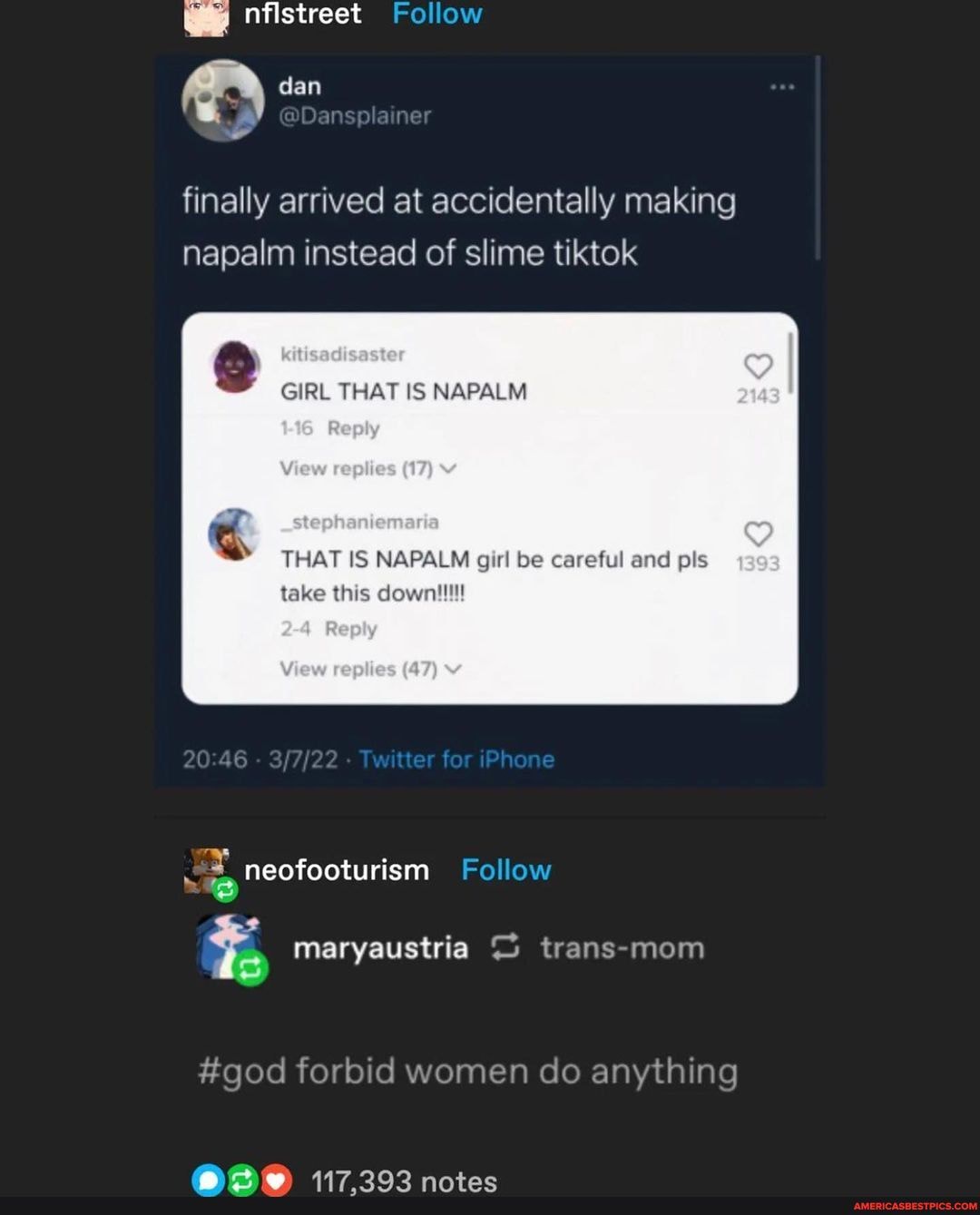Image resolution: width=980 pixels, height=1215 pixels.
Task: Tap heart on _stephaniemaria's comment
Action: [x=758, y=533]
